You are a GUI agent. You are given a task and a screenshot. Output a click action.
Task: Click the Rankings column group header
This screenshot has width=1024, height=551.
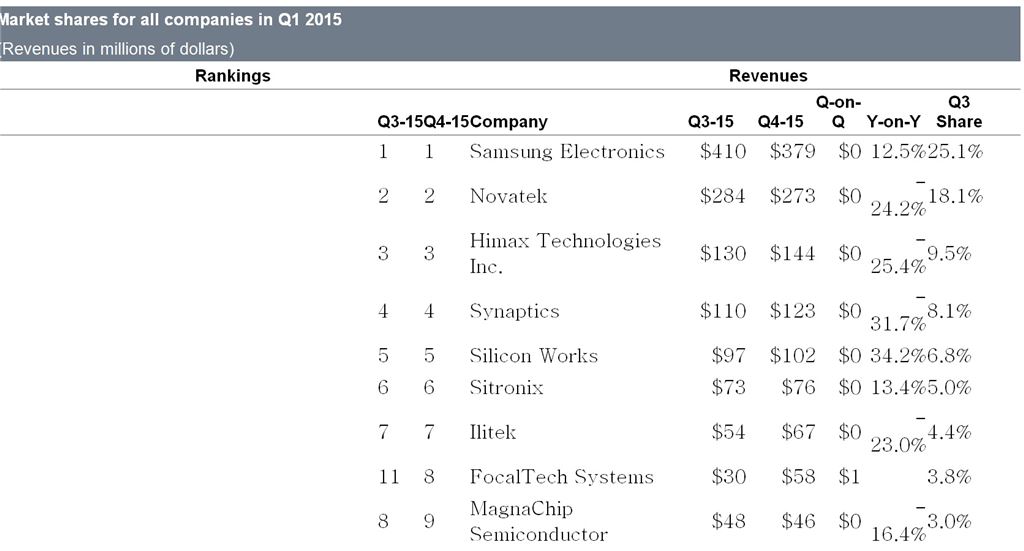click(232, 76)
